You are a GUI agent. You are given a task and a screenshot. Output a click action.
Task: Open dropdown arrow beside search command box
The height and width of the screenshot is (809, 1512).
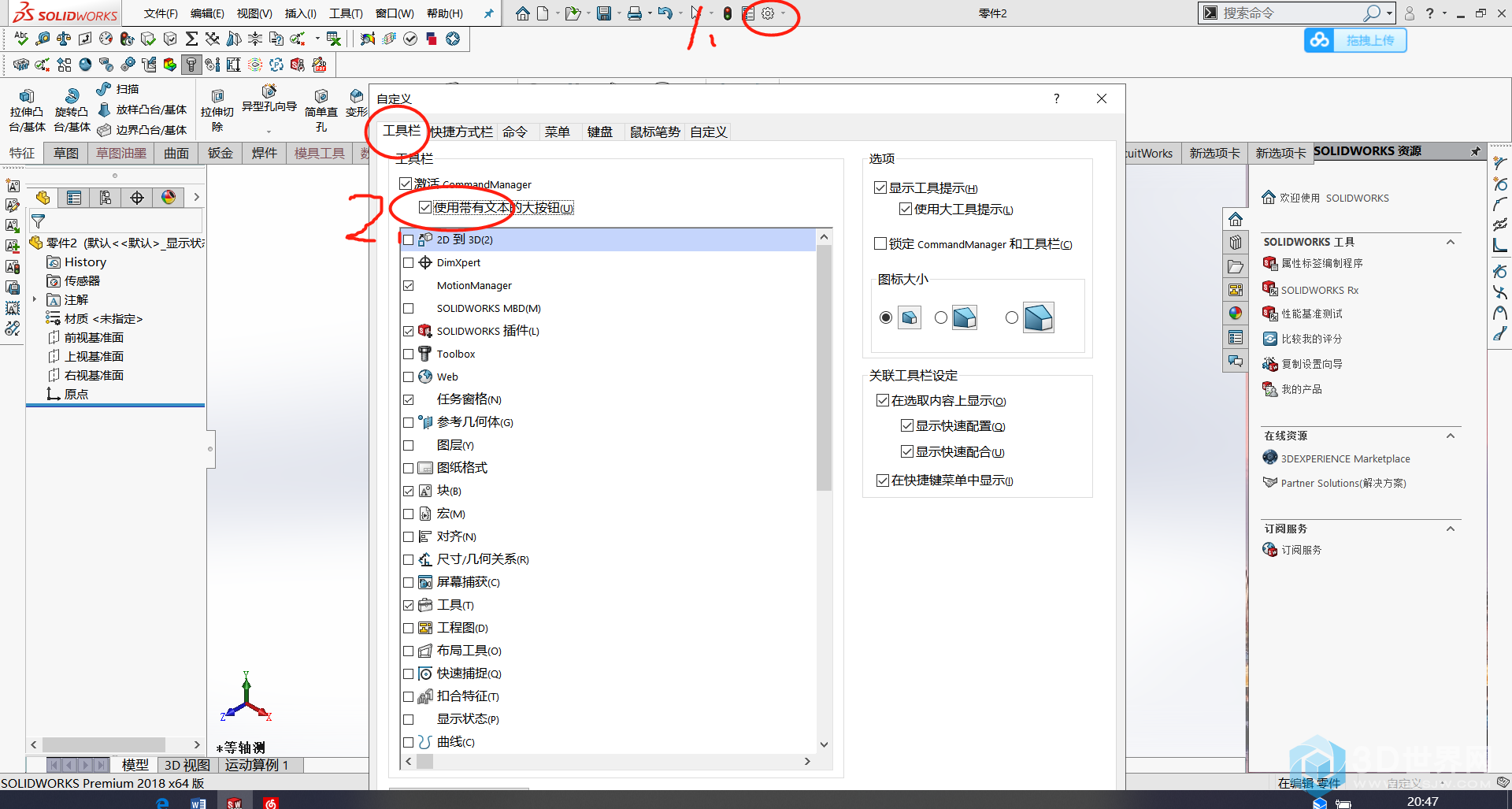[x=1390, y=13]
